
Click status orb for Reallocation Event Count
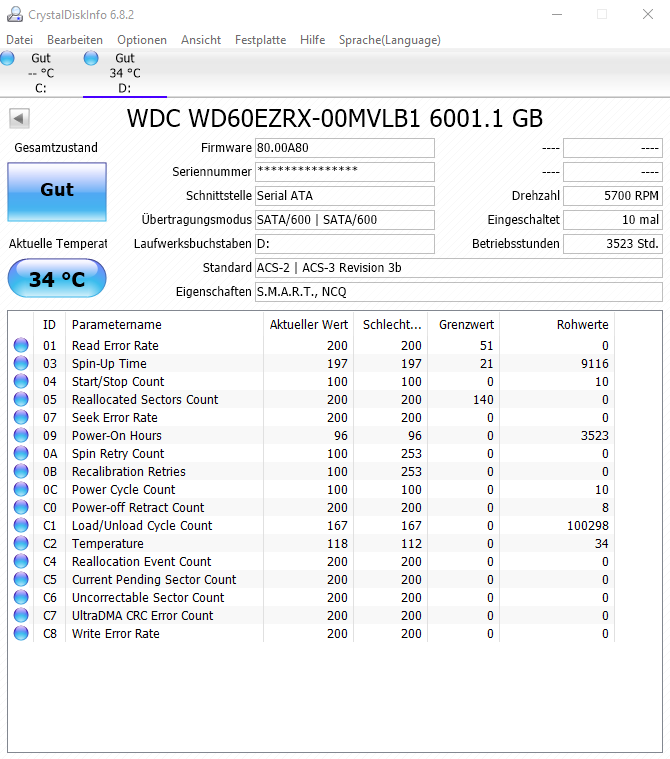[21, 561]
